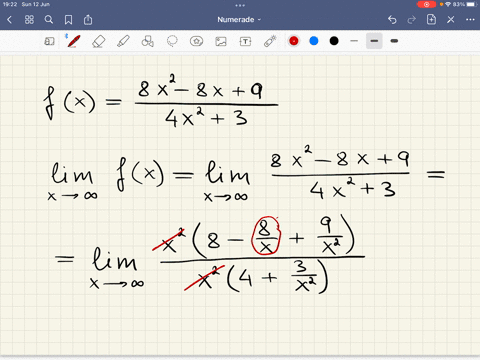
Task: Choose the black pen color
Action: pos(334,41)
